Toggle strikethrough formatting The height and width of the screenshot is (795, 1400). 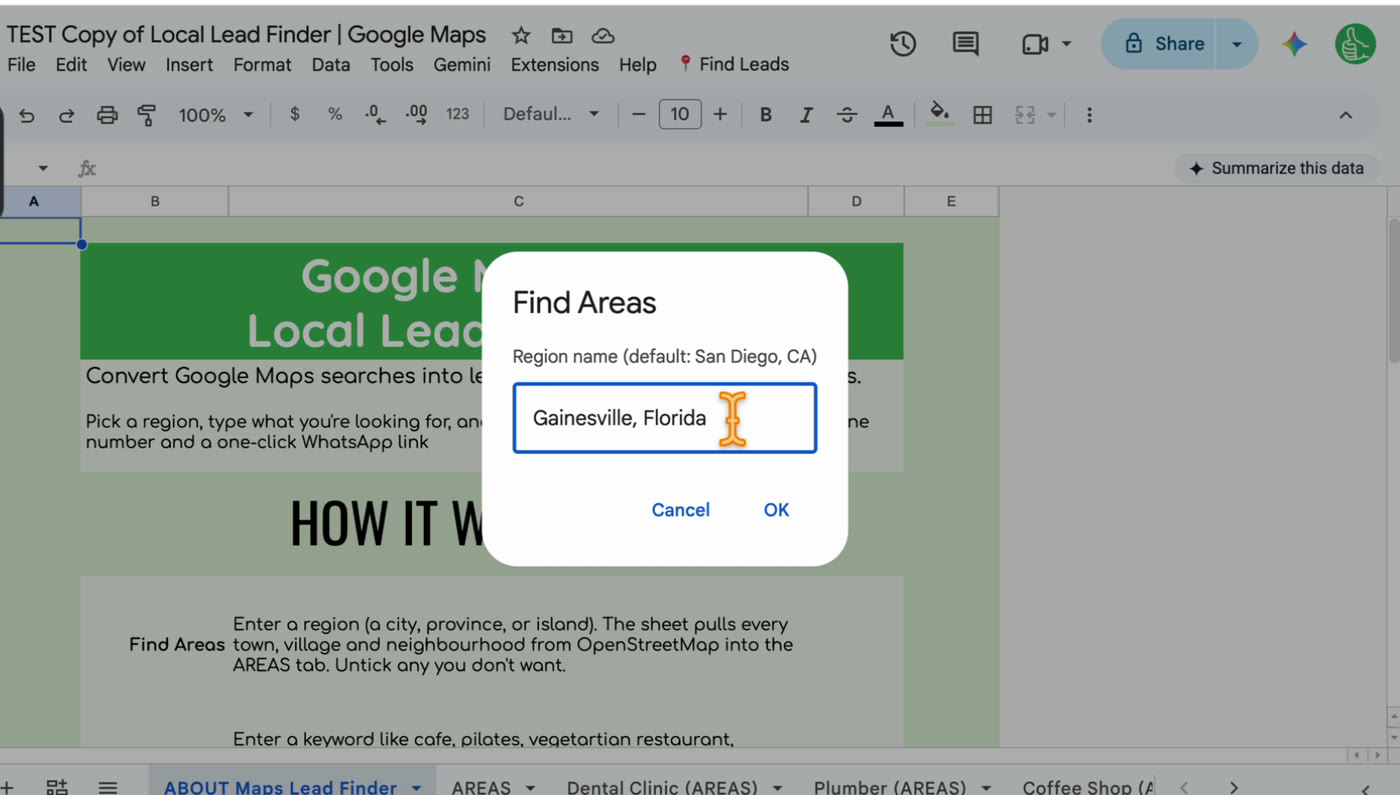click(x=847, y=115)
